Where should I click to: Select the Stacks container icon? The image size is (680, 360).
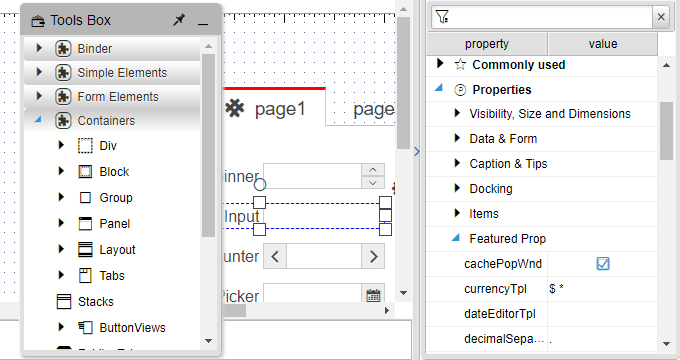pyautogui.click(x=64, y=301)
